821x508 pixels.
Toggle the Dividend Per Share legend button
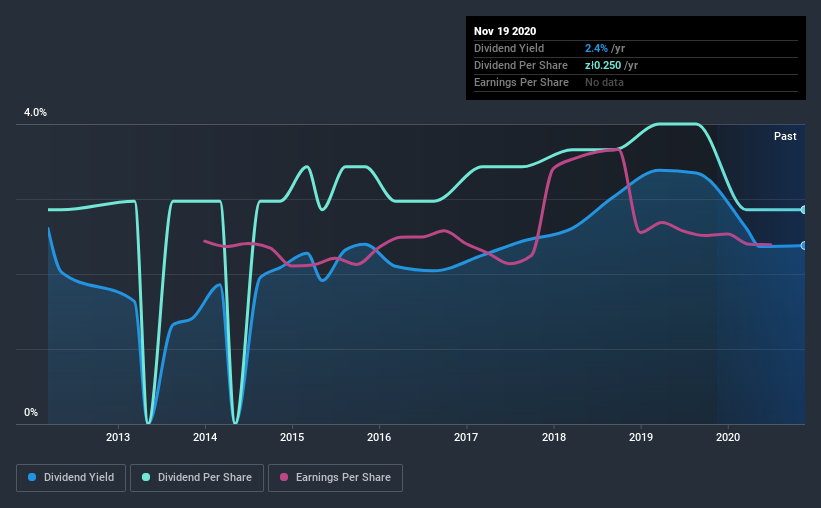pyautogui.click(x=197, y=478)
